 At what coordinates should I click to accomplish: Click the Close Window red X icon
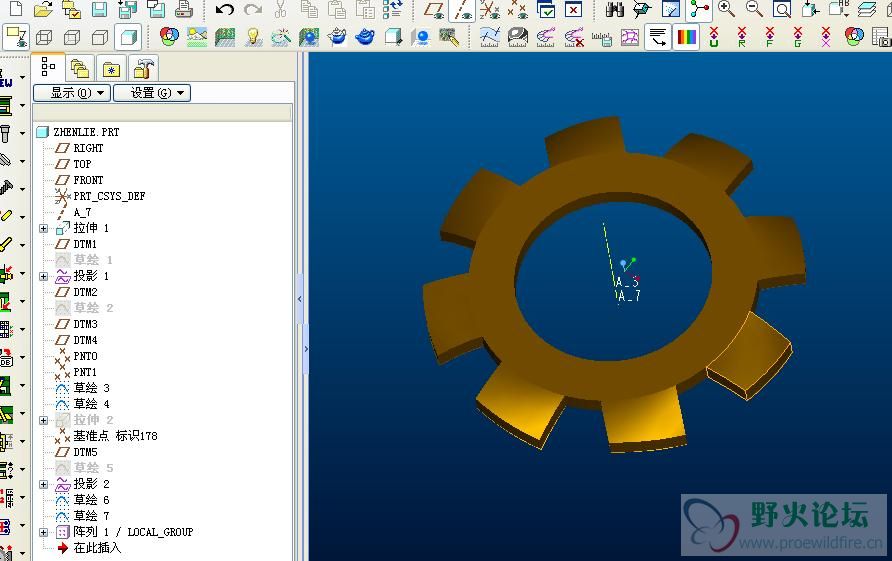click(573, 9)
